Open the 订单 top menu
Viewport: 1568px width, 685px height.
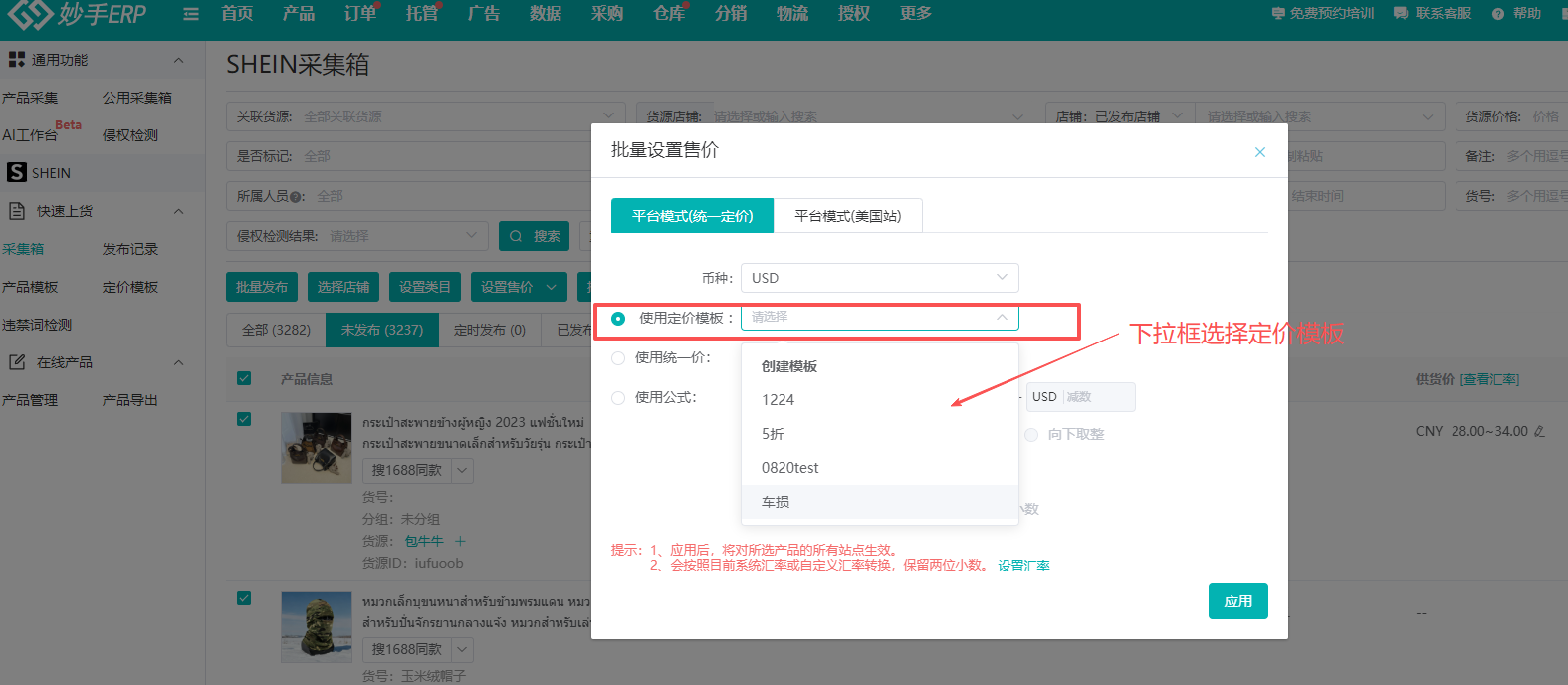[x=360, y=14]
